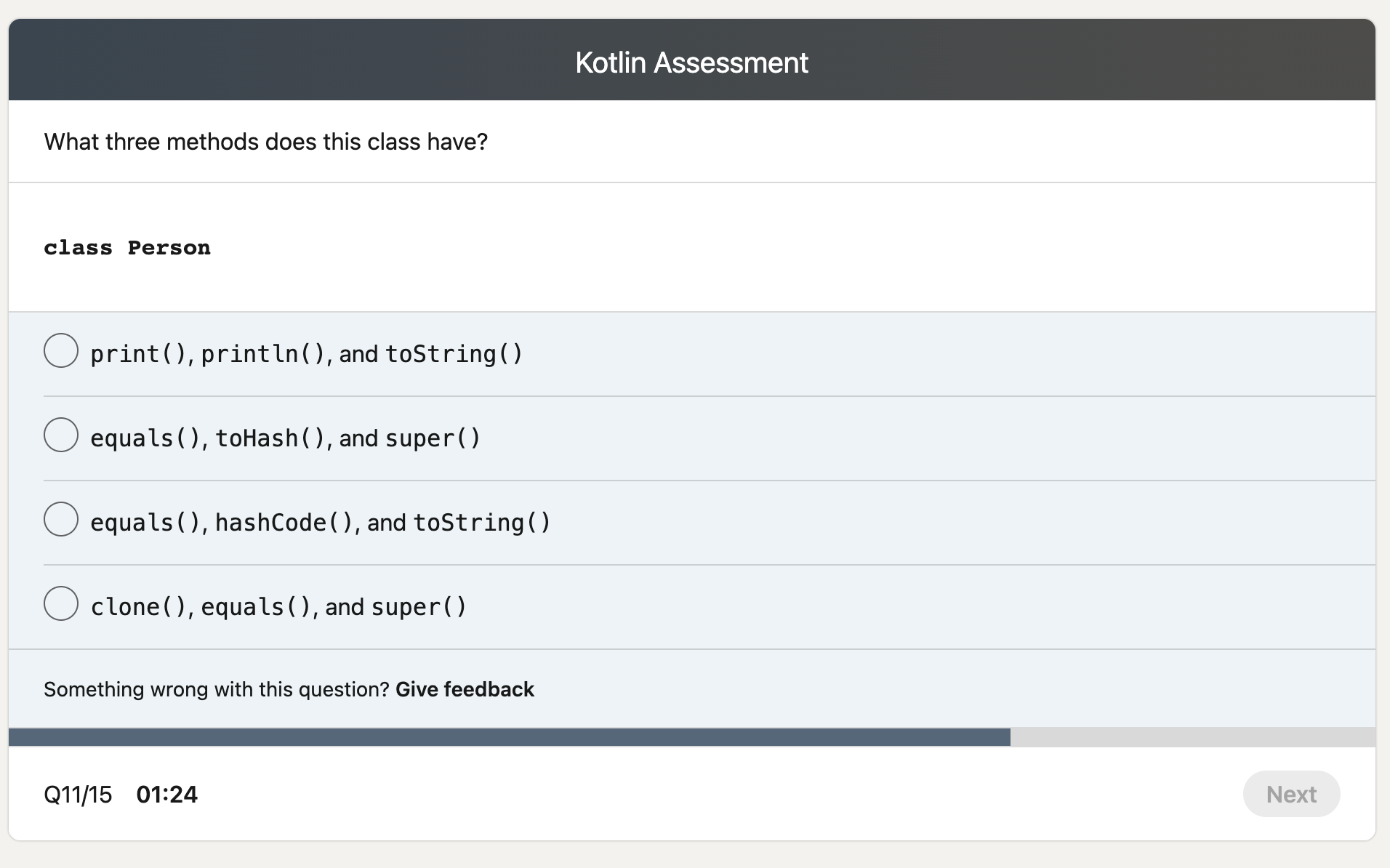Click the 01:24 countdown timer
The image size is (1390, 868).
167,794
